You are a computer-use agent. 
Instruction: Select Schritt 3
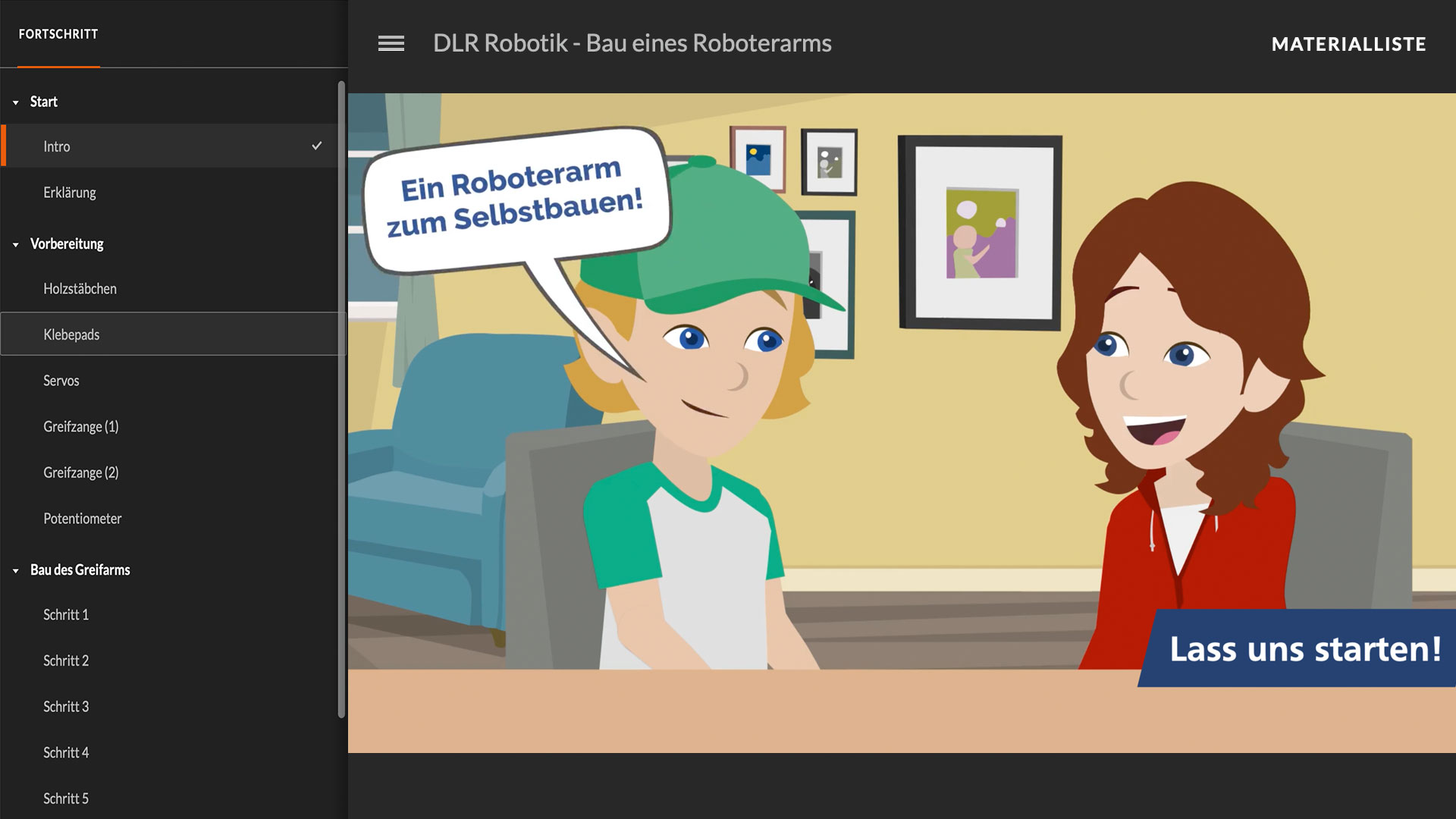tap(65, 706)
